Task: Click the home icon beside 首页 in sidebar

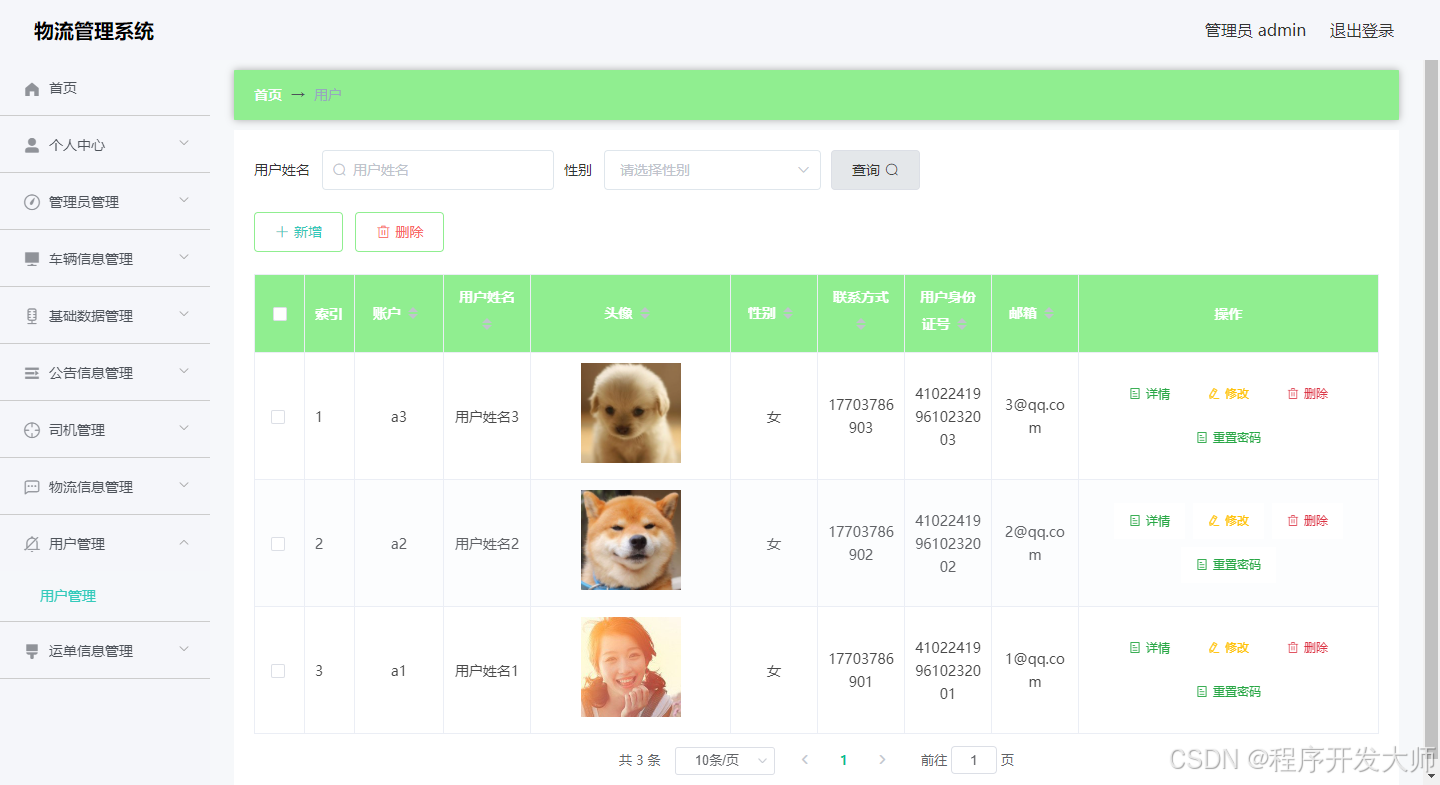Action: click(x=32, y=89)
